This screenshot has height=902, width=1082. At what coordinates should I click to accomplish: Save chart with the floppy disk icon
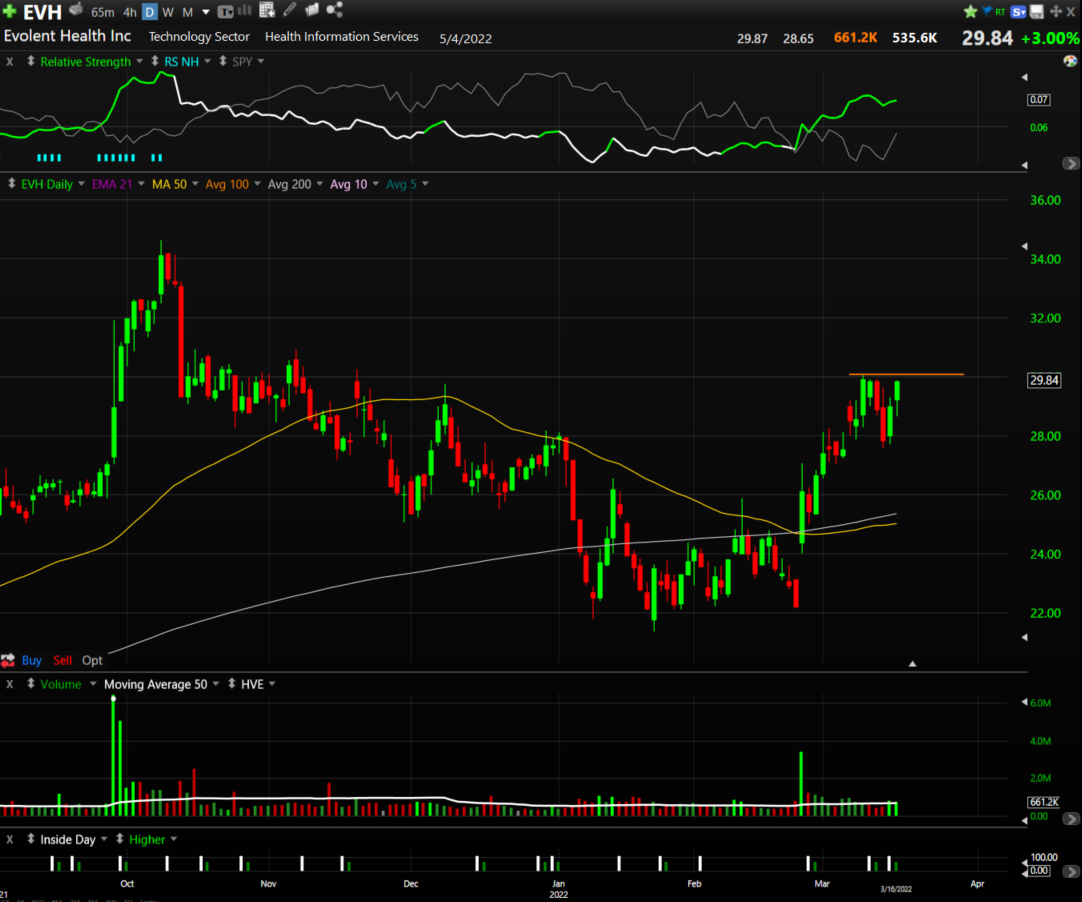(x=1036, y=12)
